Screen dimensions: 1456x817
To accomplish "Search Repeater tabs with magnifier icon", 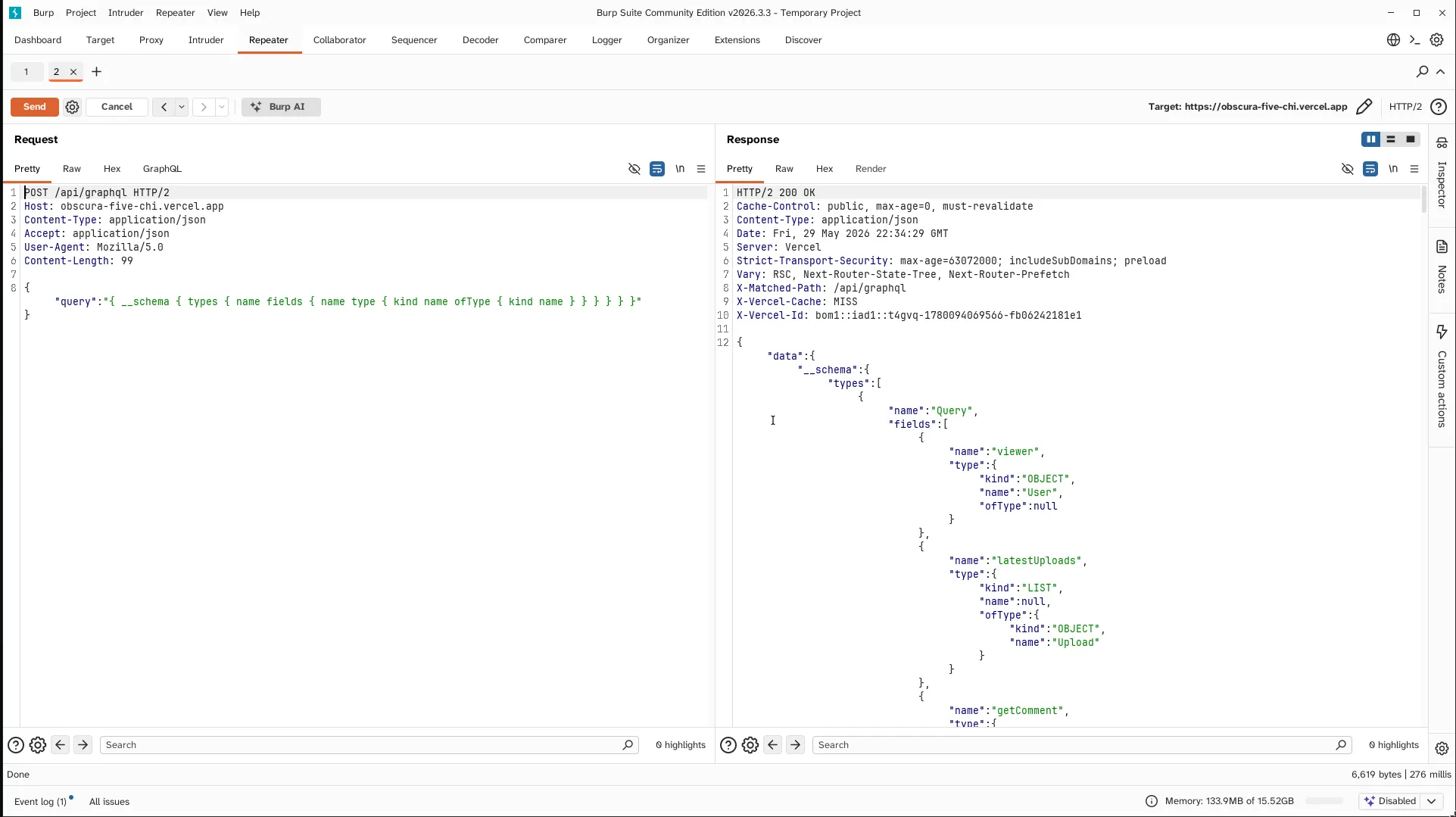I will tap(1422, 71).
